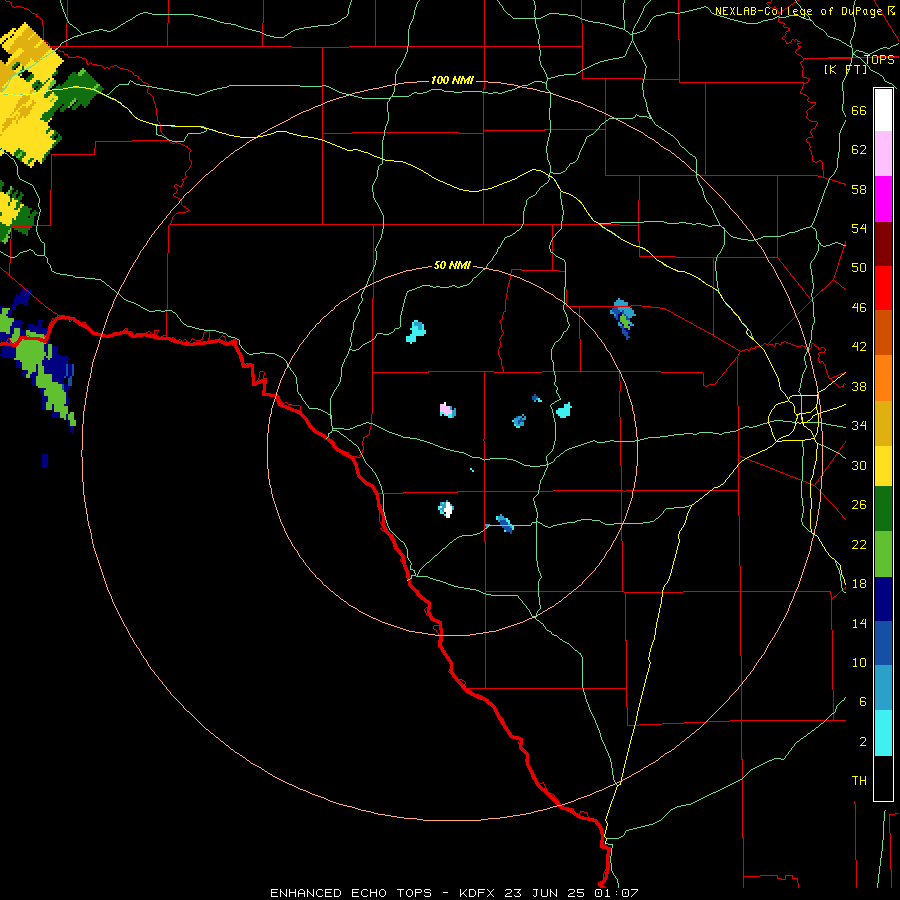900x900 pixels.
Task: Click the "14" legend value
Action: click(x=859, y=623)
